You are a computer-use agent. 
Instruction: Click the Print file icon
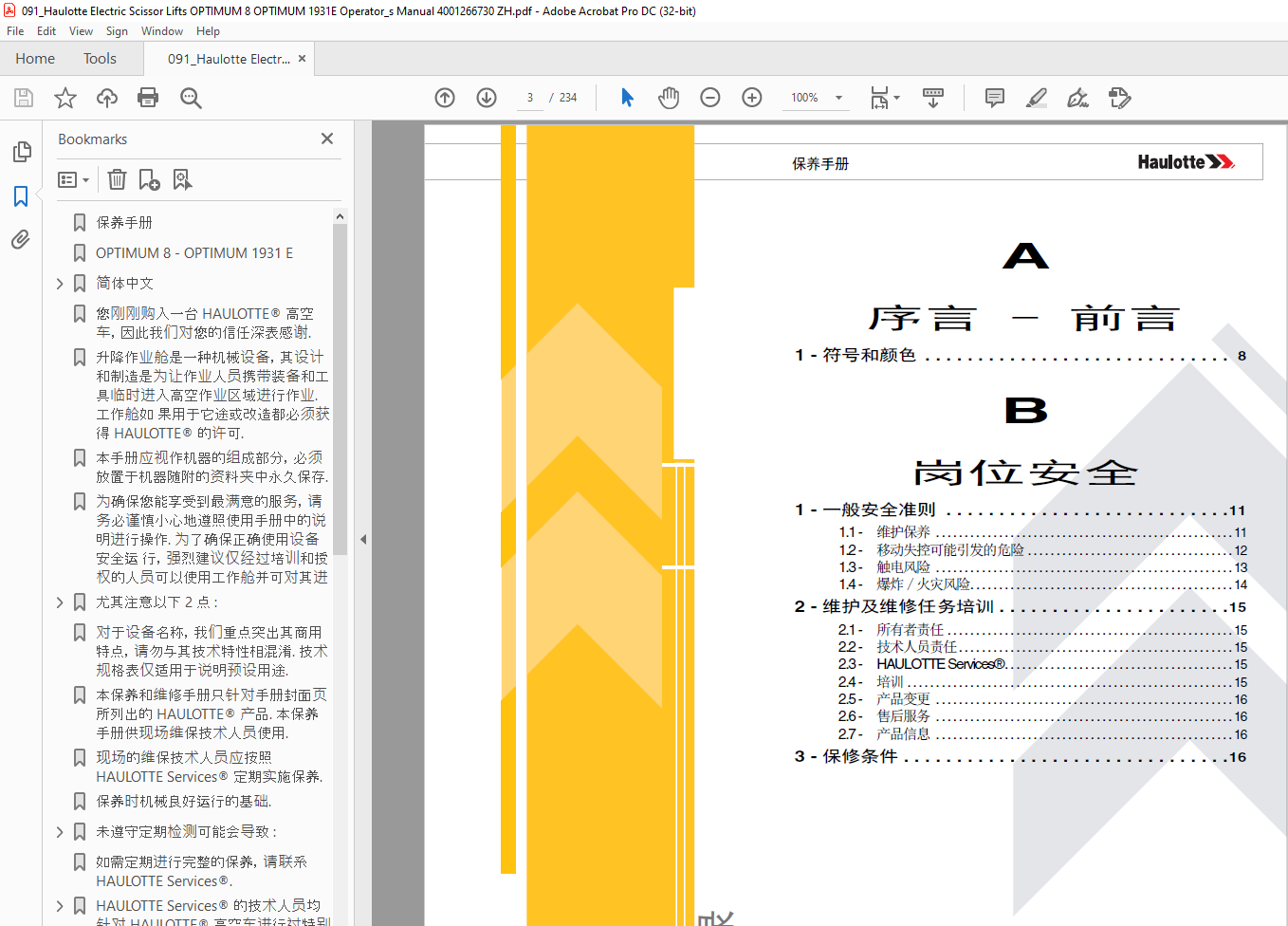pyautogui.click(x=148, y=98)
